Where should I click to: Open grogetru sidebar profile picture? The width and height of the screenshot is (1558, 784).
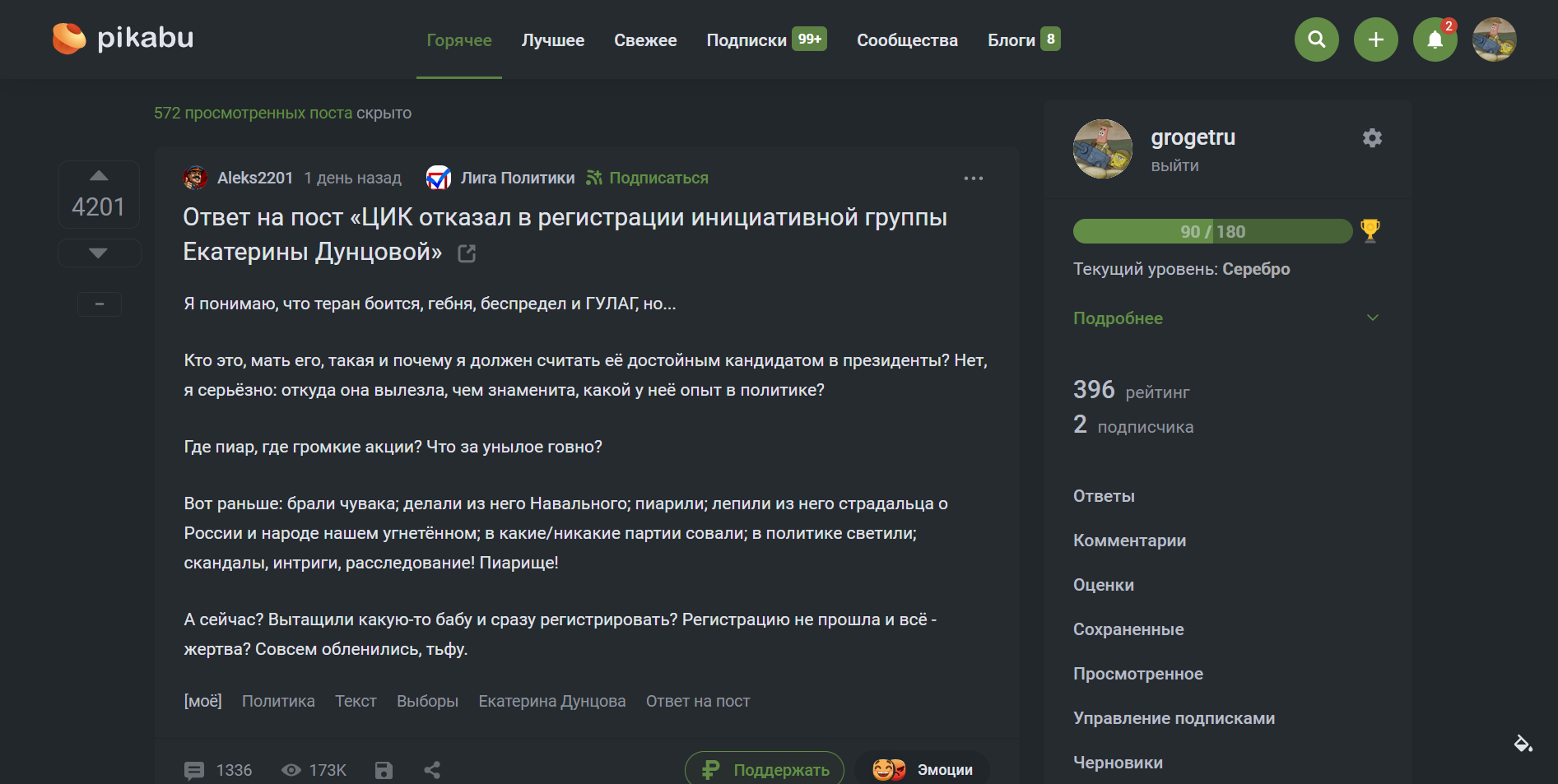(x=1103, y=149)
